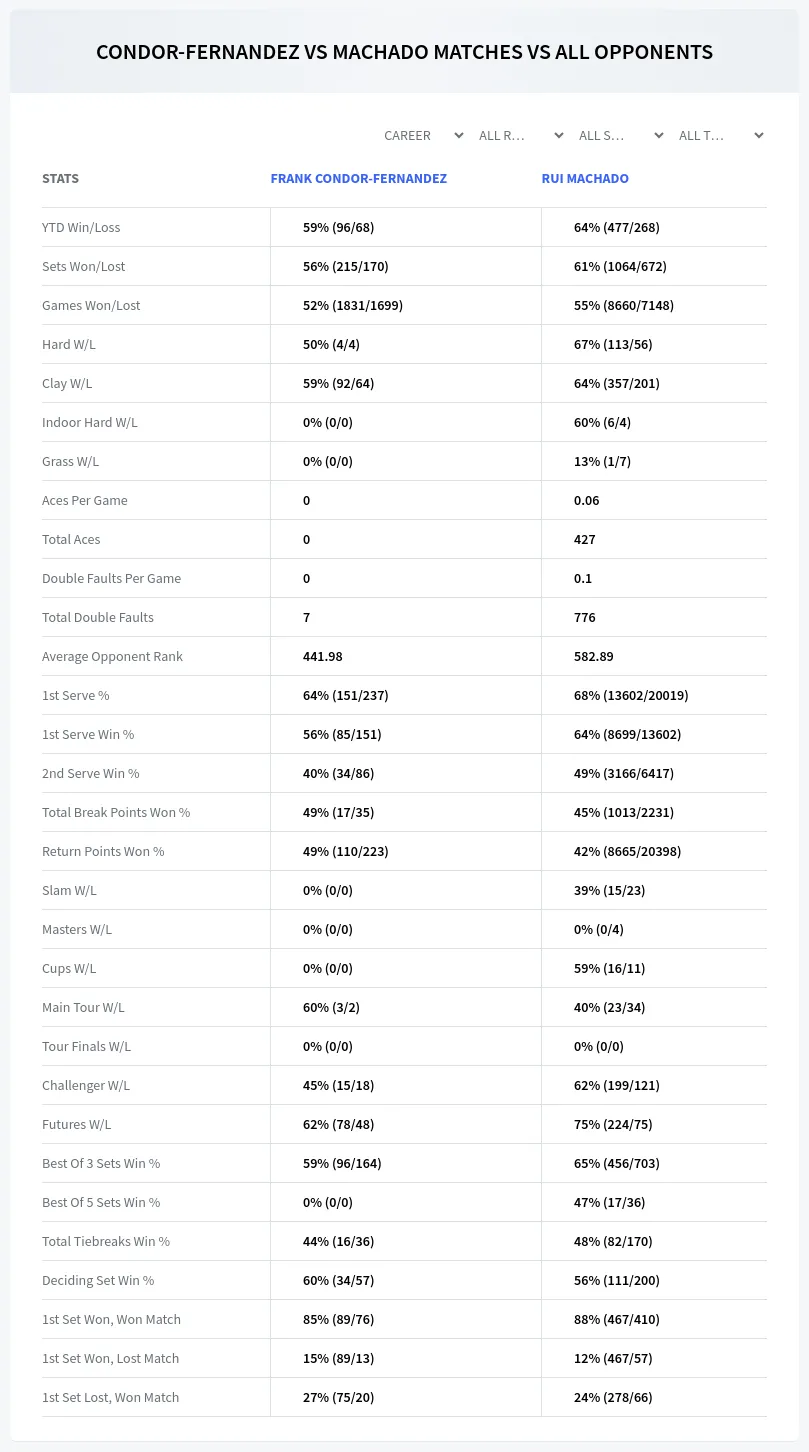The width and height of the screenshot is (809, 1452).
Task: Open the ALL S... surfaces dropdown
Action: (621, 135)
